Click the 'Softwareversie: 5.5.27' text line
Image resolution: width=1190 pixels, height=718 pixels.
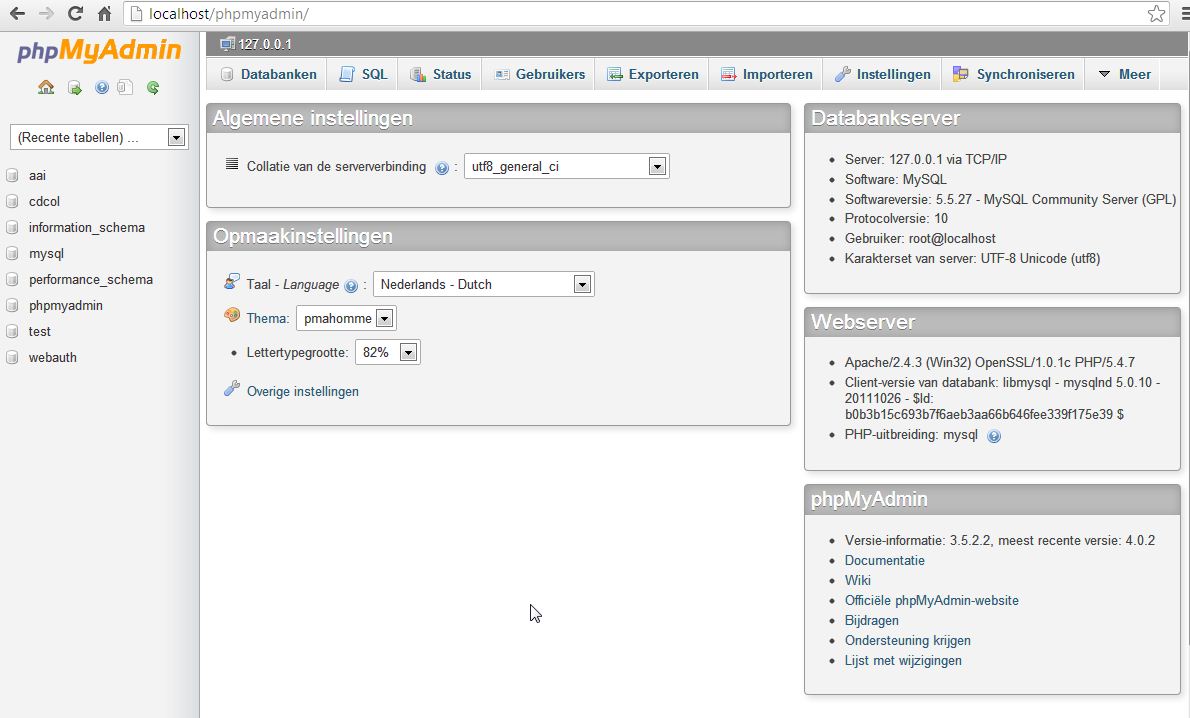[1010, 199]
